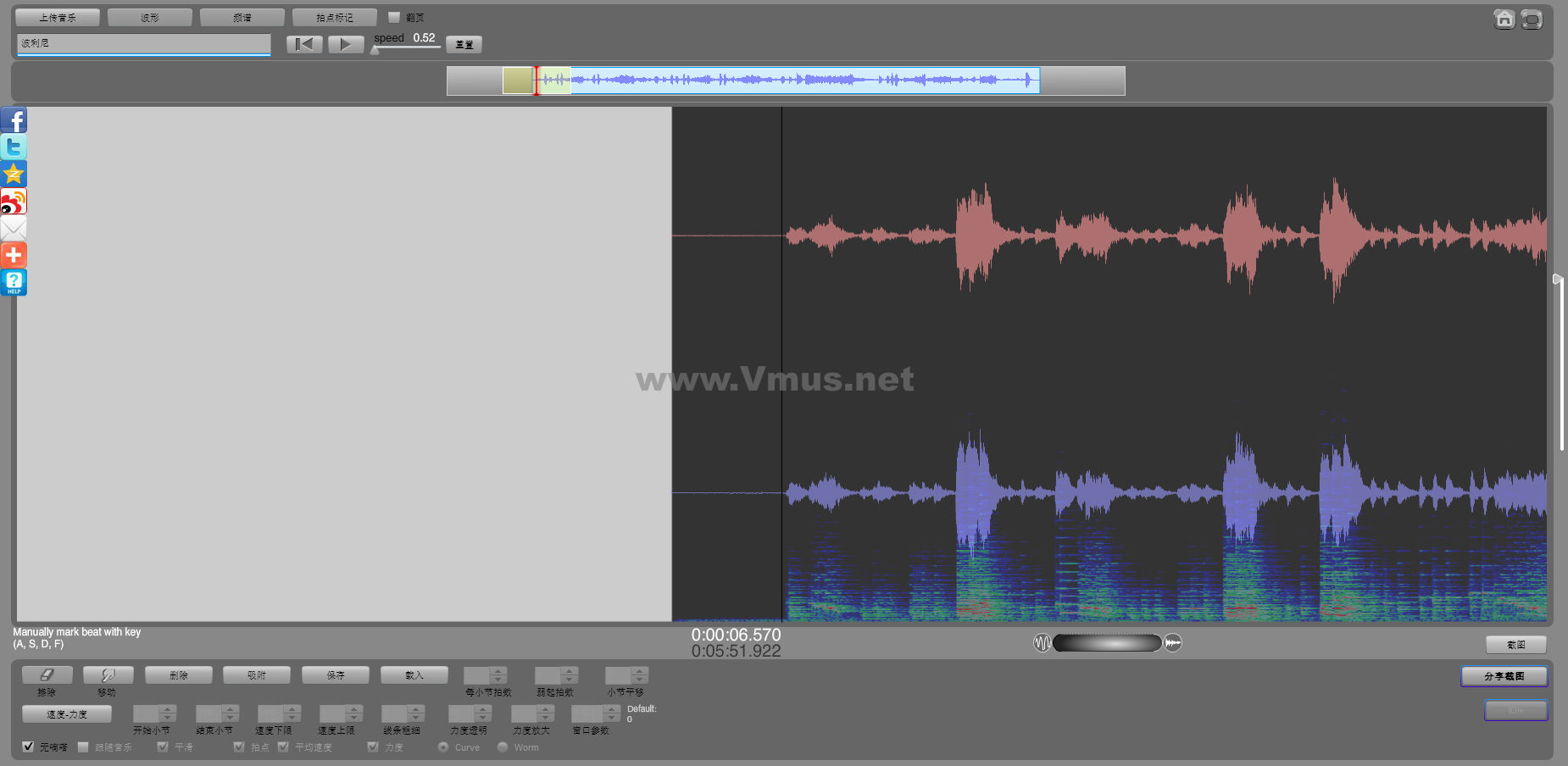Click the 保存 save button
Image resolution: width=1568 pixels, height=766 pixels.
click(x=336, y=674)
